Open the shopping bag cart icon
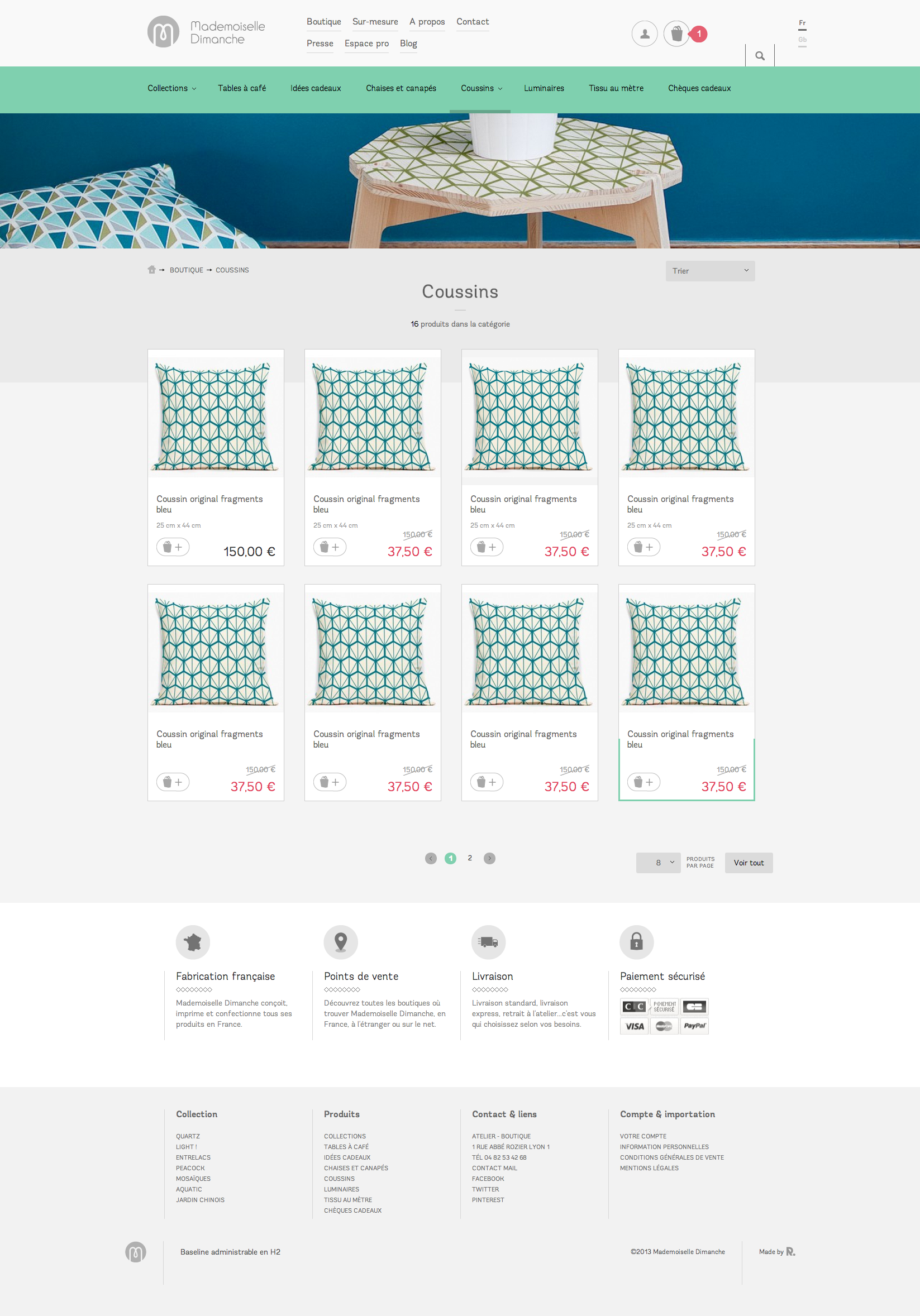920x1316 pixels. pos(676,34)
